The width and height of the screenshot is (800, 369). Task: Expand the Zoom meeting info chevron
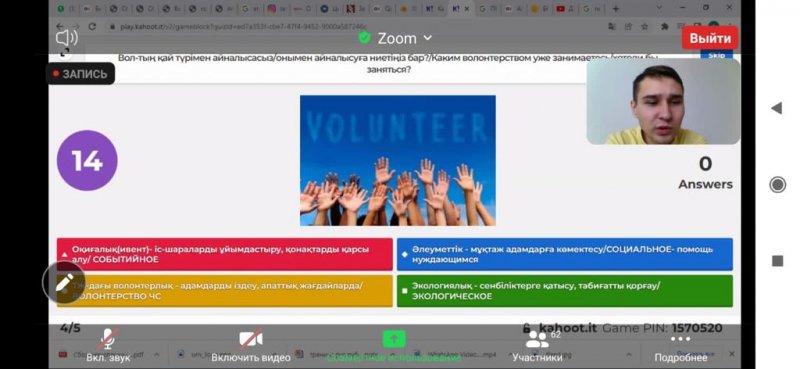click(x=428, y=38)
